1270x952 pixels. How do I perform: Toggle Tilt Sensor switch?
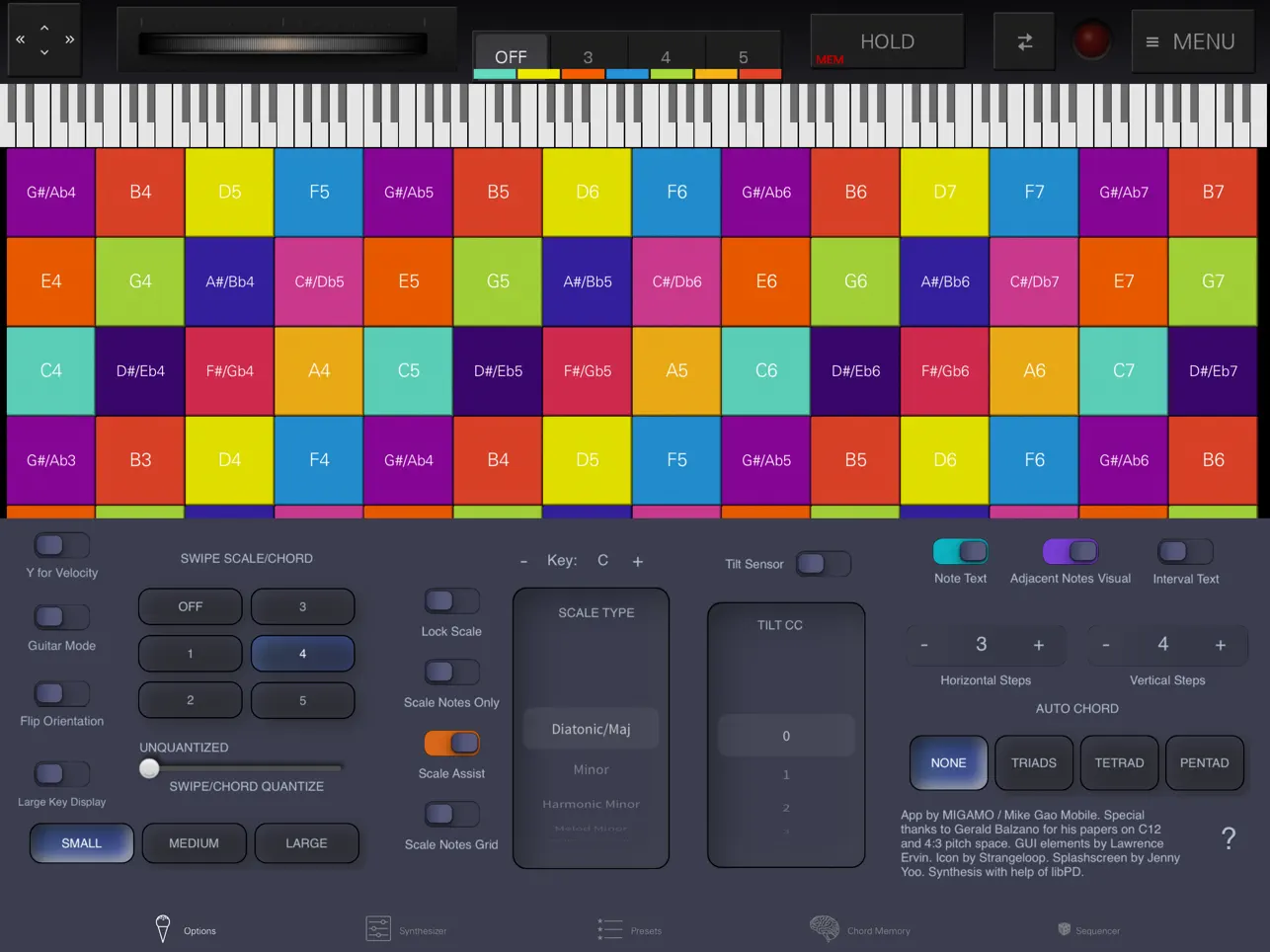coord(823,564)
